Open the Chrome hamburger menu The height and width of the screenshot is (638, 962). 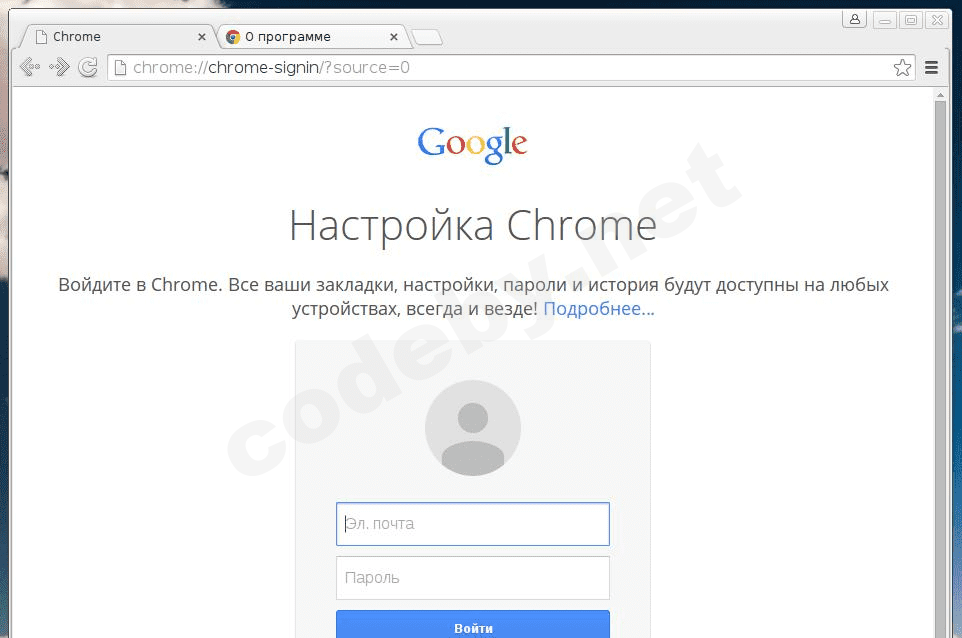(x=931, y=67)
